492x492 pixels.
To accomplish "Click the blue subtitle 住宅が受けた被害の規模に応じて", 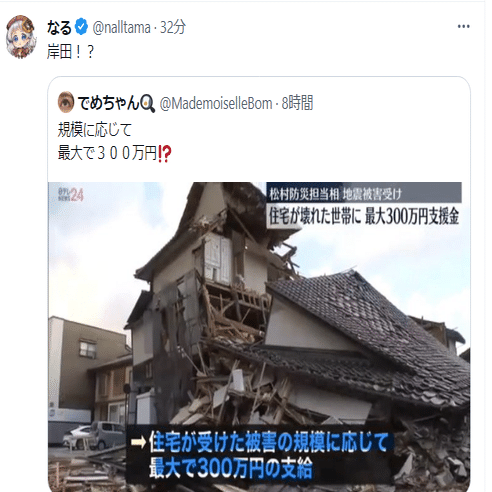I will point(268,442).
